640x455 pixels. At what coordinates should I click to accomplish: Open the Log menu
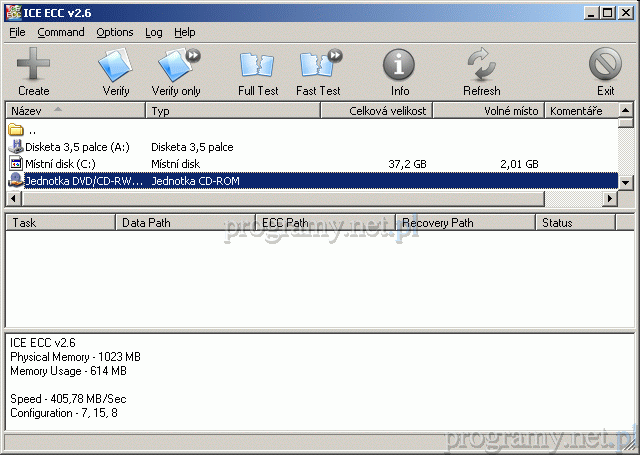point(154,32)
